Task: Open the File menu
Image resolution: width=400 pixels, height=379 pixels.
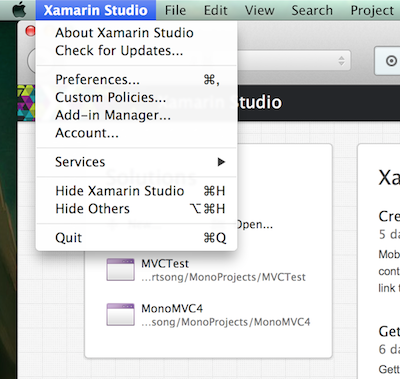Action: tap(175, 10)
